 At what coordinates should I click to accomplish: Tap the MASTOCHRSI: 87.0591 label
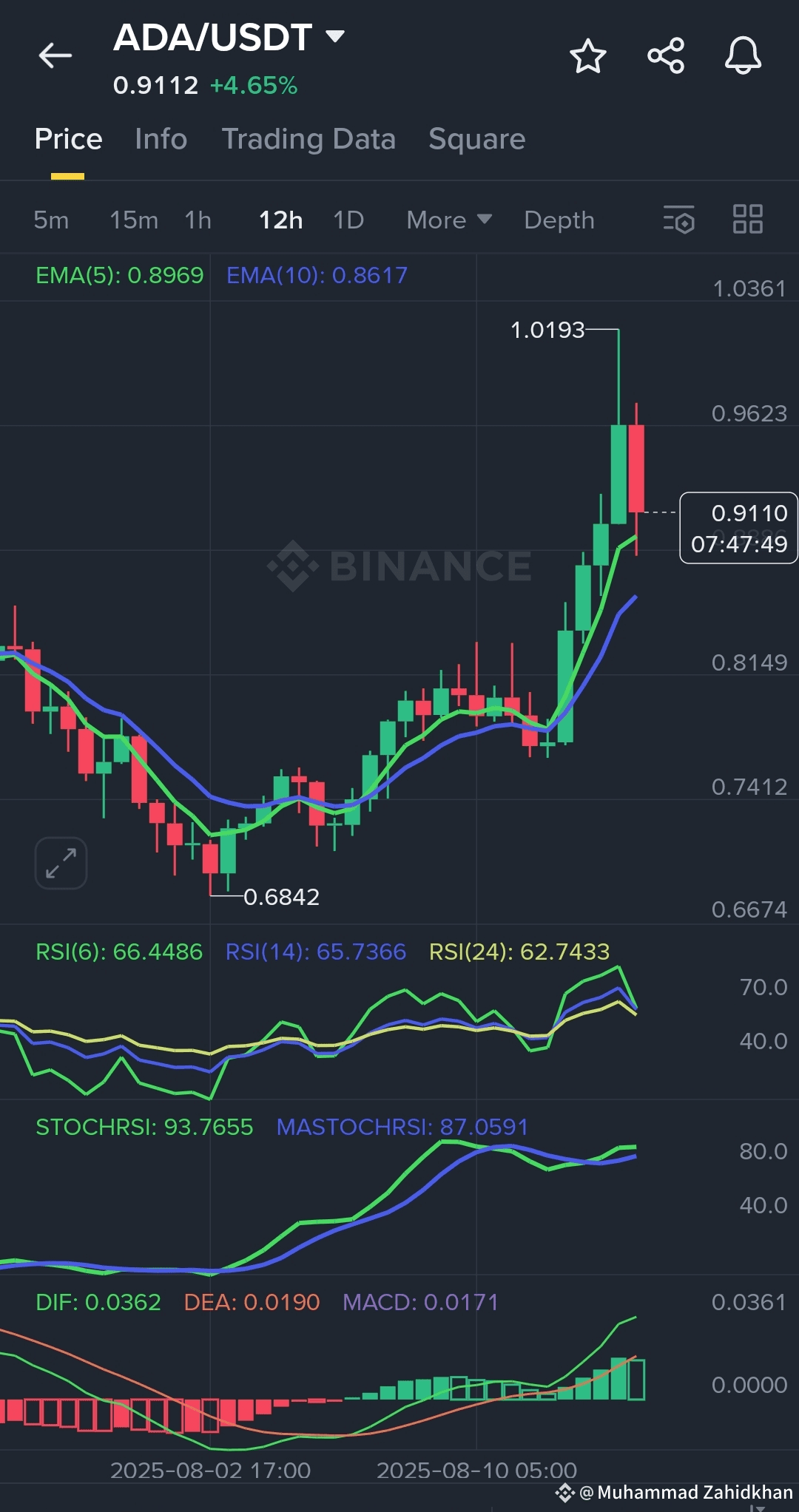[x=402, y=1127]
